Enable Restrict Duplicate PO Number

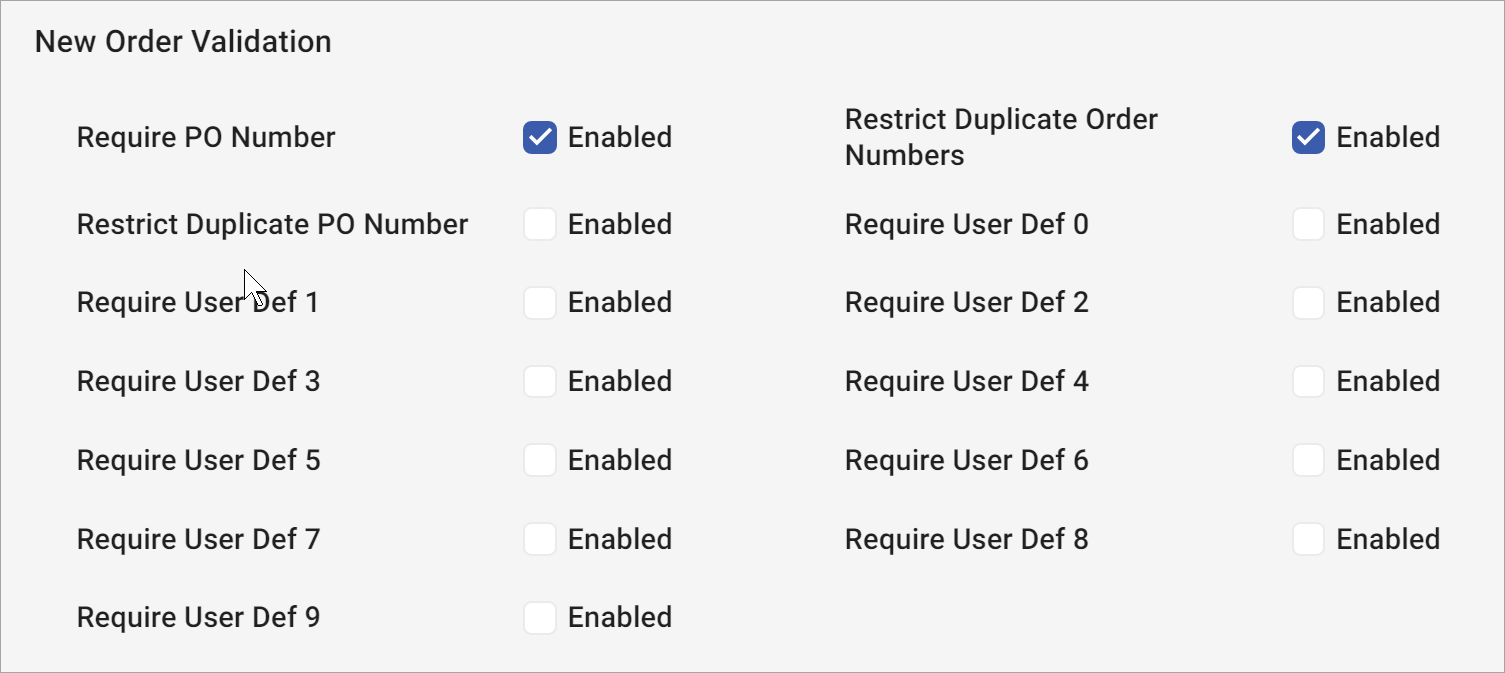click(539, 224)
